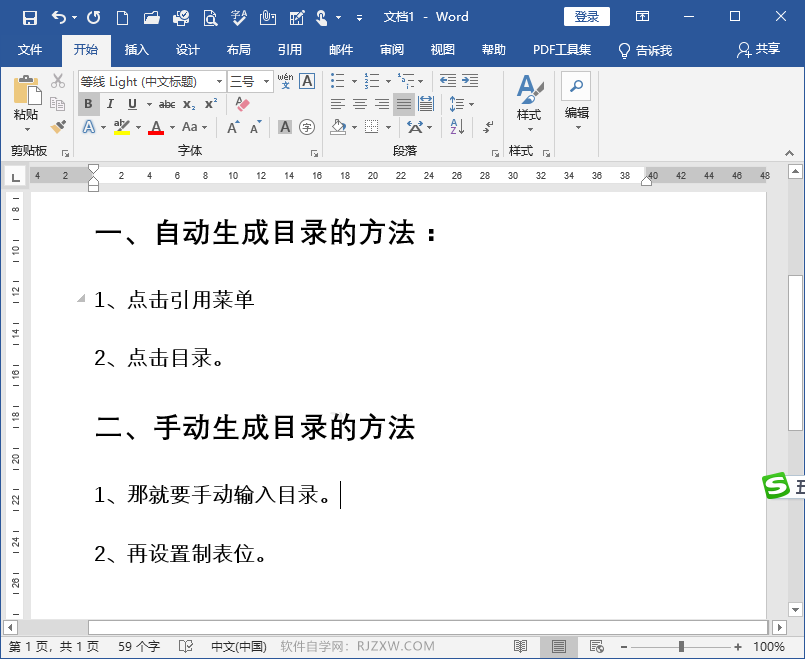Switch to the 插入 ribbon tab

click(x=136, y=49)
